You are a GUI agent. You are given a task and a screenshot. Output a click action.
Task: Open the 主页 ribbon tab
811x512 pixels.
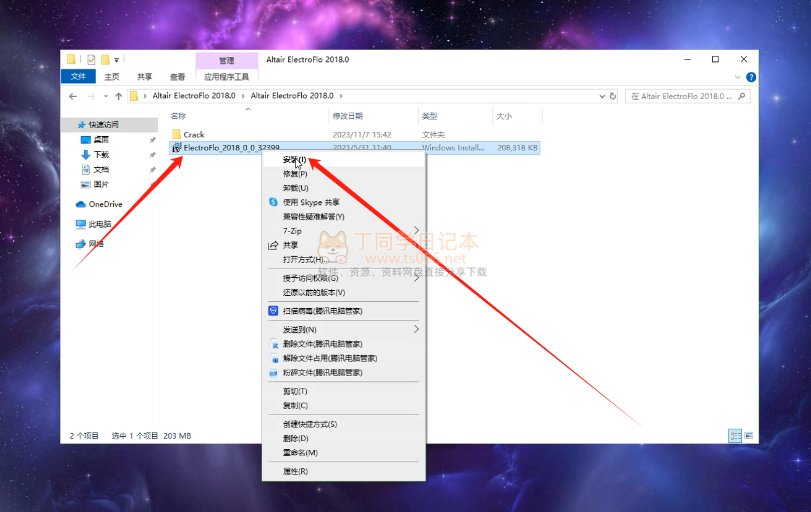point(112,77)
